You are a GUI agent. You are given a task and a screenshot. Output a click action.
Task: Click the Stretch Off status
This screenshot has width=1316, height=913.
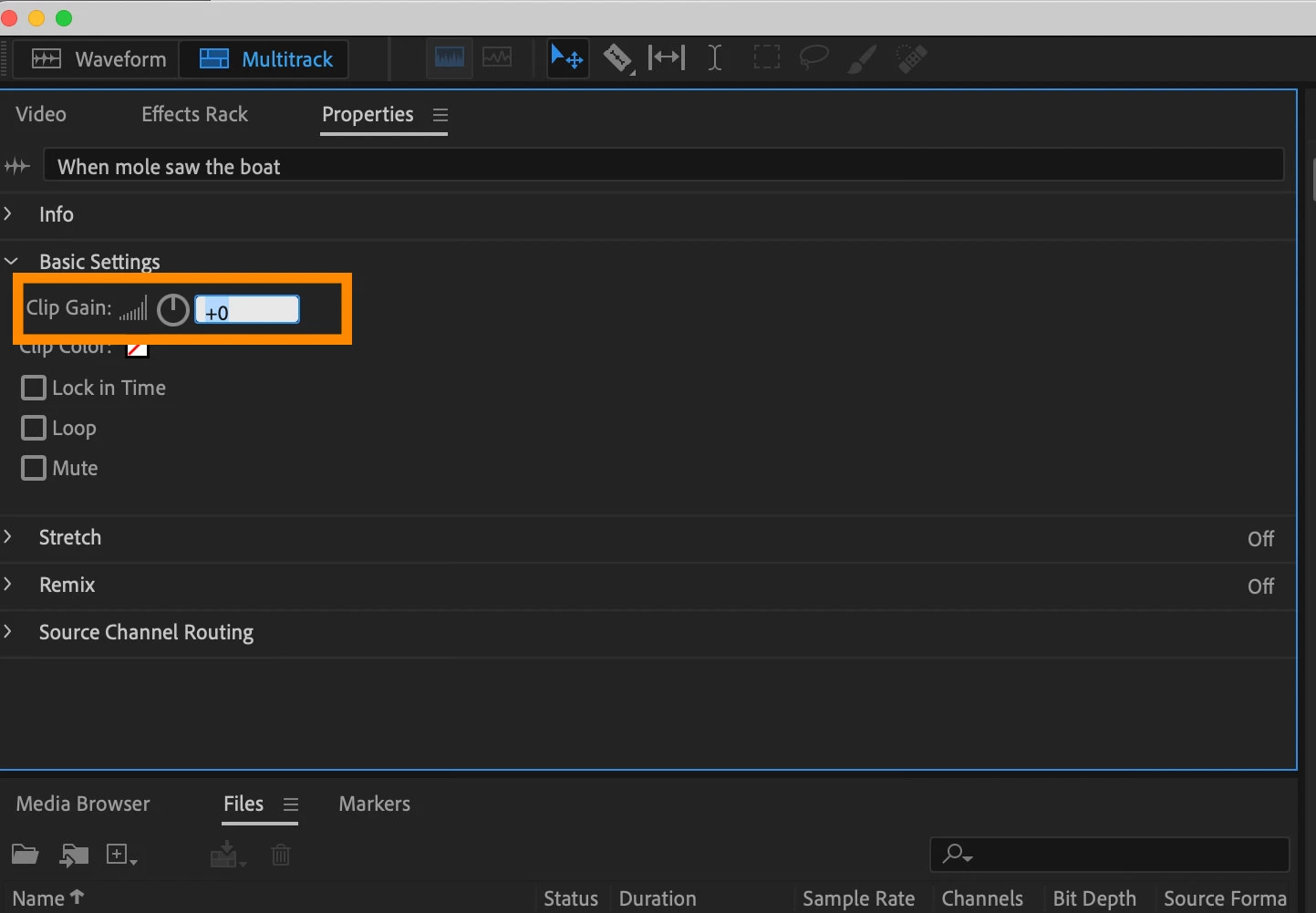[1260, 539]
